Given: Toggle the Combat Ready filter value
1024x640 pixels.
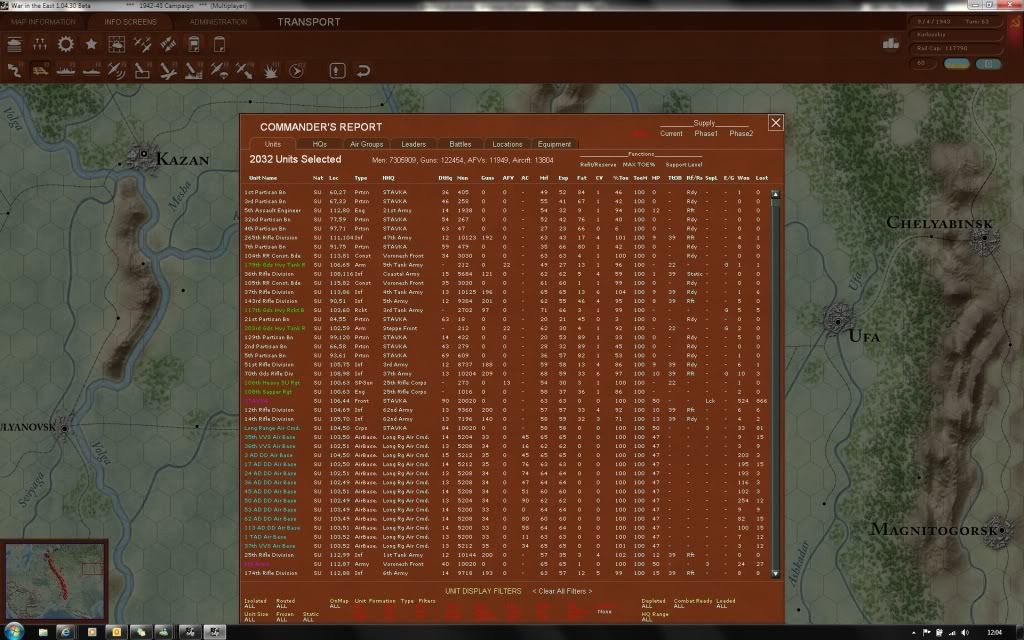Looking at the screenshot, I should click(x=679, y=606).
